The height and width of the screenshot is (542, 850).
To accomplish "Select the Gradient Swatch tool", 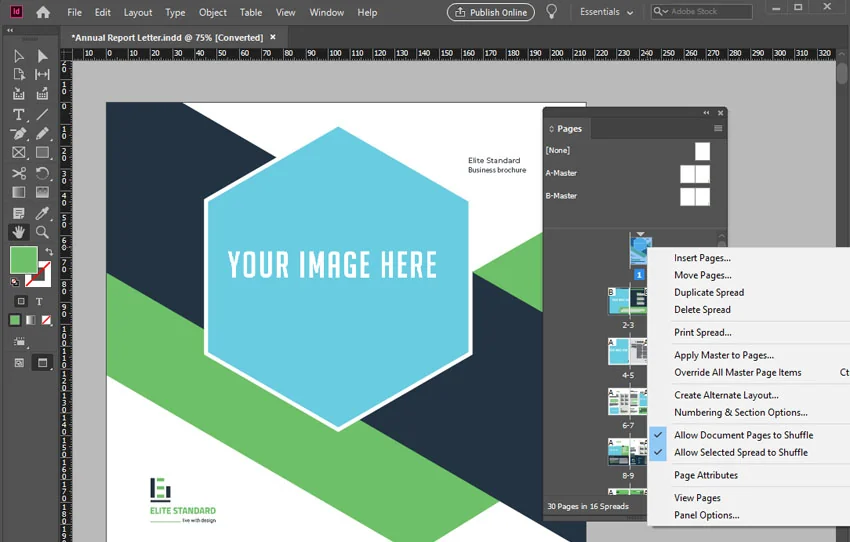I will click(18, 192).
